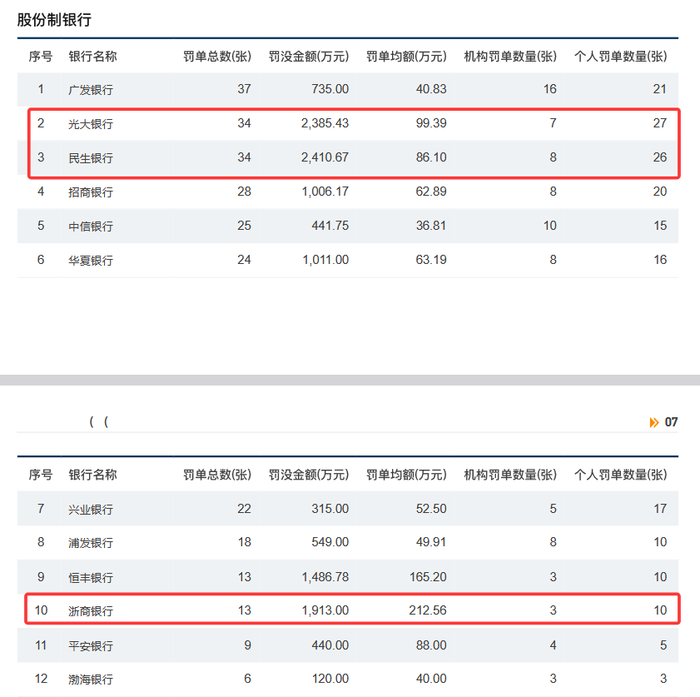
Task: Click the 120.00 penalty amount cell
Action: [330, 679]
